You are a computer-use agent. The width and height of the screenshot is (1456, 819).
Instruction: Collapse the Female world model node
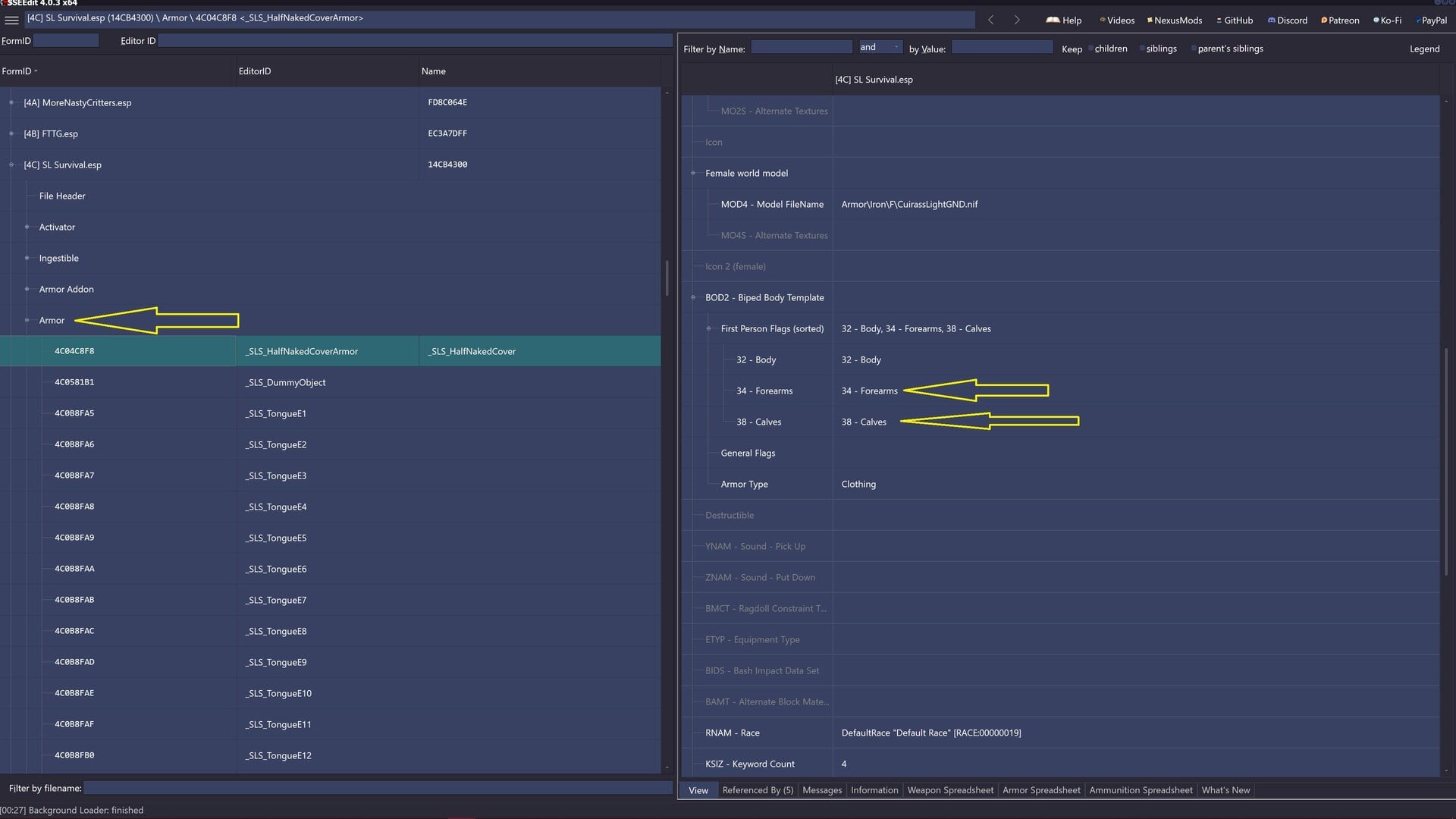693,173
